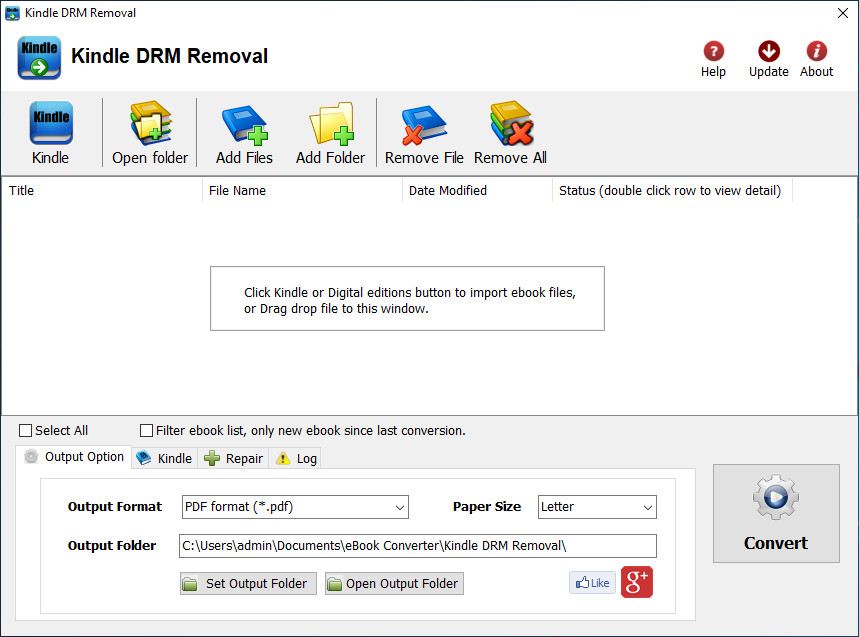This screenshot has width=859, height=637.
Task: Click the Google Plus share icon
Action: click(637, 582)
